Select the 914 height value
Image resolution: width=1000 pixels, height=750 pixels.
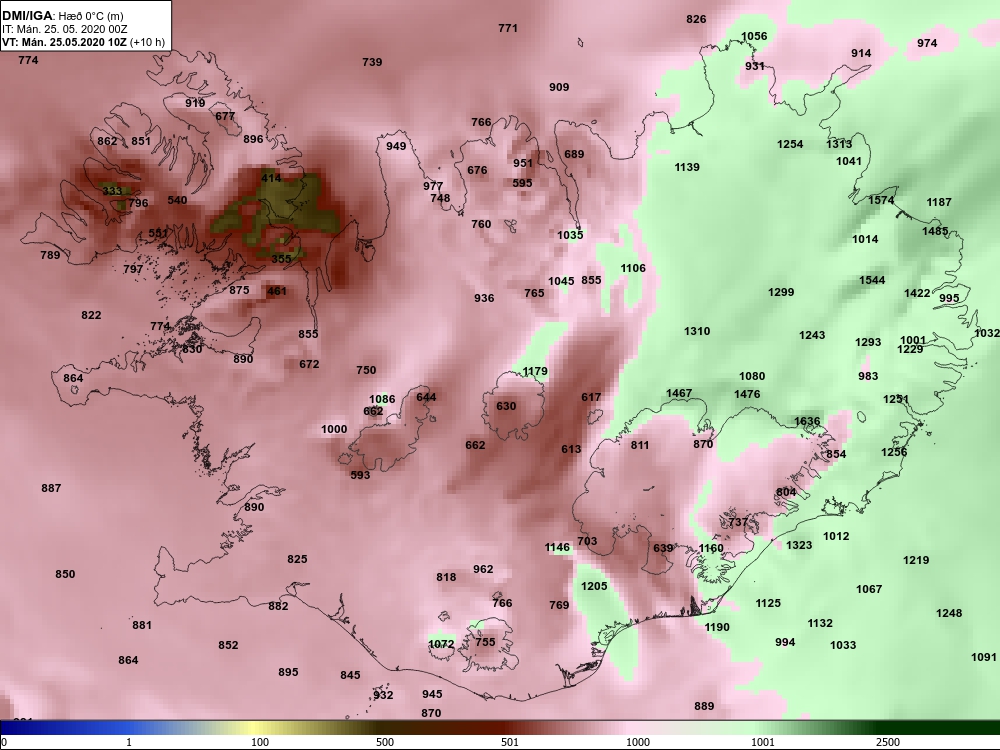861,53
